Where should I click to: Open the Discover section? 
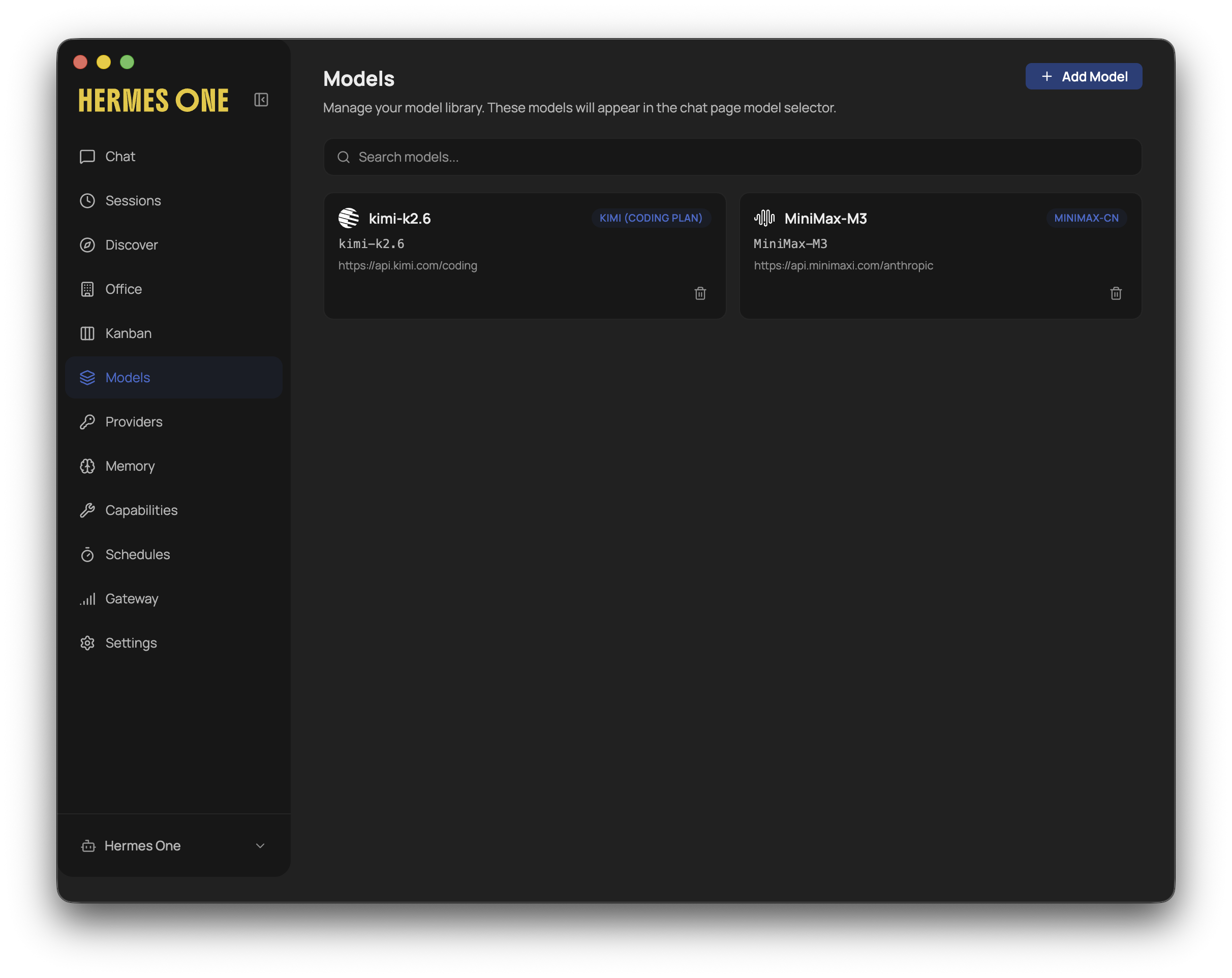click(x=174, y=244)
